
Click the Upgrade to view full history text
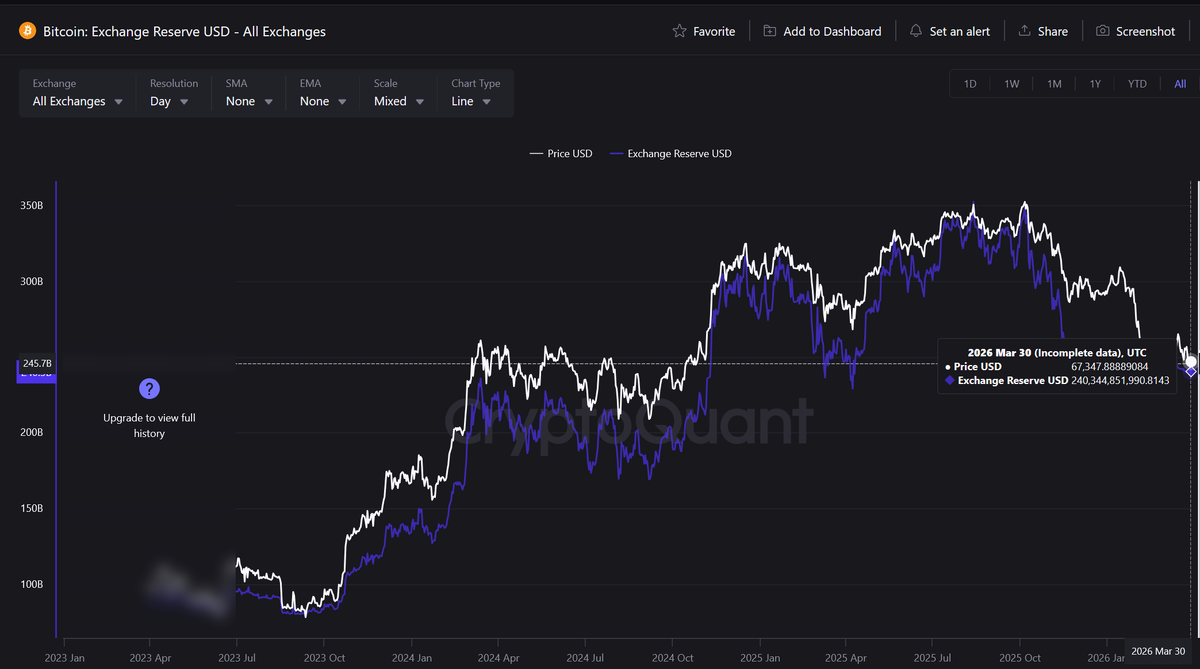tap(149, 425)
